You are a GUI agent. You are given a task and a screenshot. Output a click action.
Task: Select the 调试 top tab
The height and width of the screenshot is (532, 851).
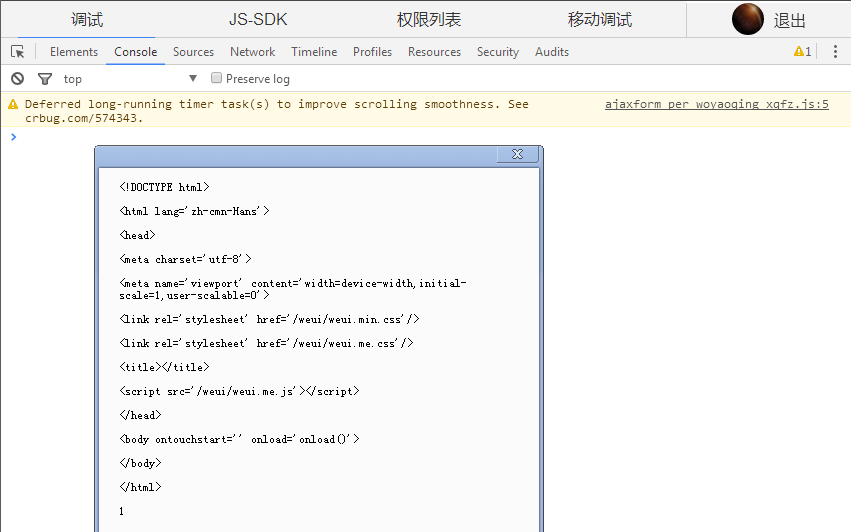coord(87,20)
